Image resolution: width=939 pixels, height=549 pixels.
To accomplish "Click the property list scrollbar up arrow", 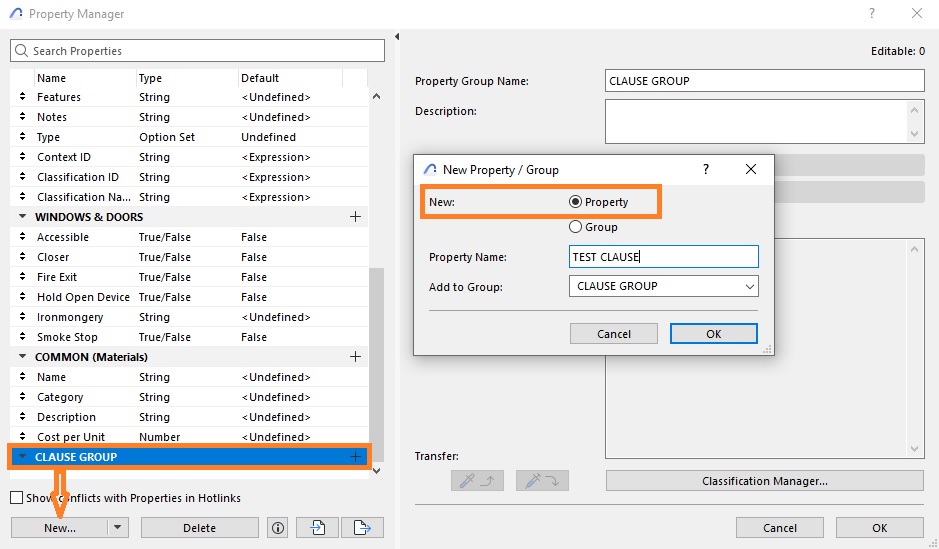I will 377,96.
